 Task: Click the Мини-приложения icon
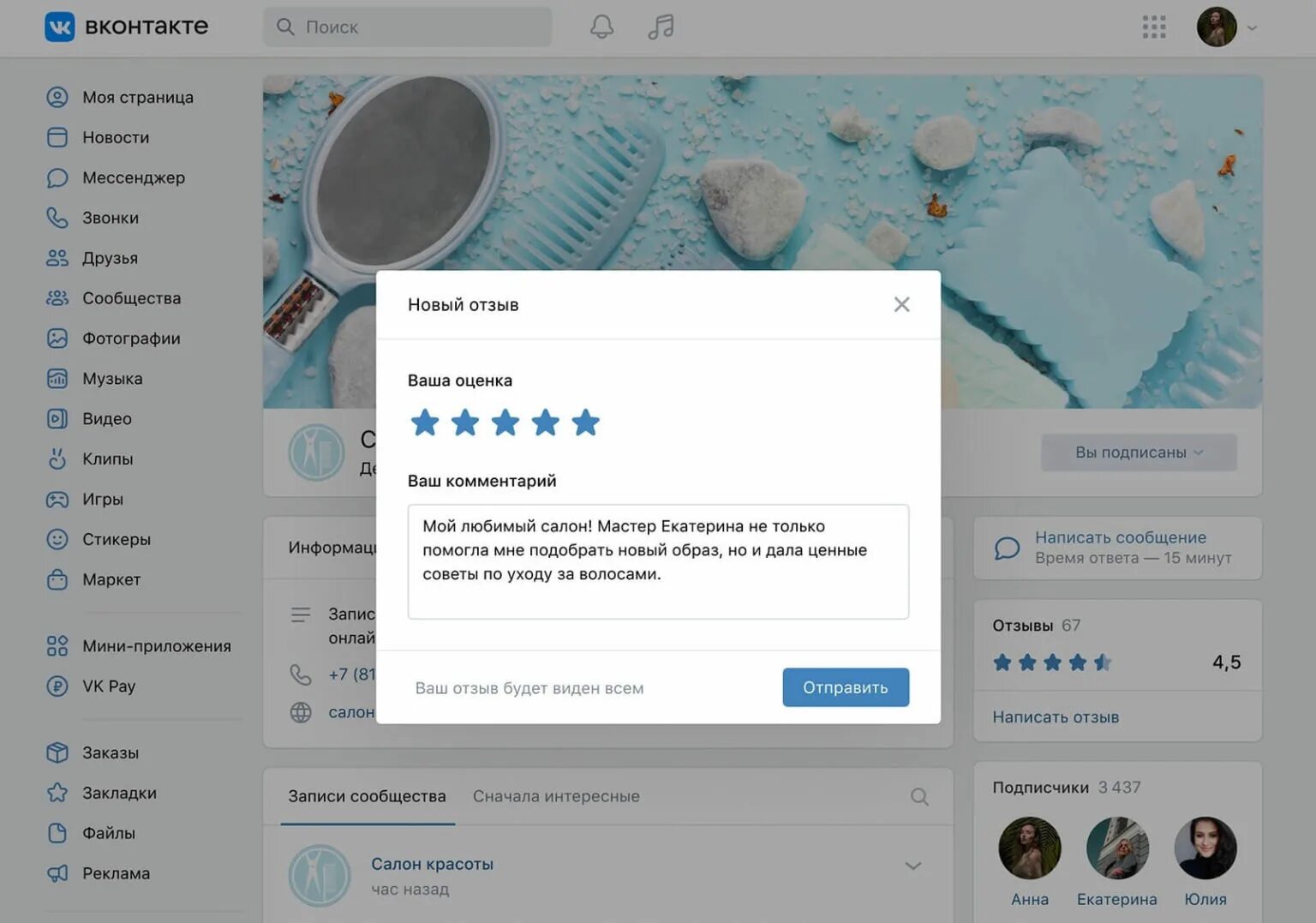[x=57, y=646]
